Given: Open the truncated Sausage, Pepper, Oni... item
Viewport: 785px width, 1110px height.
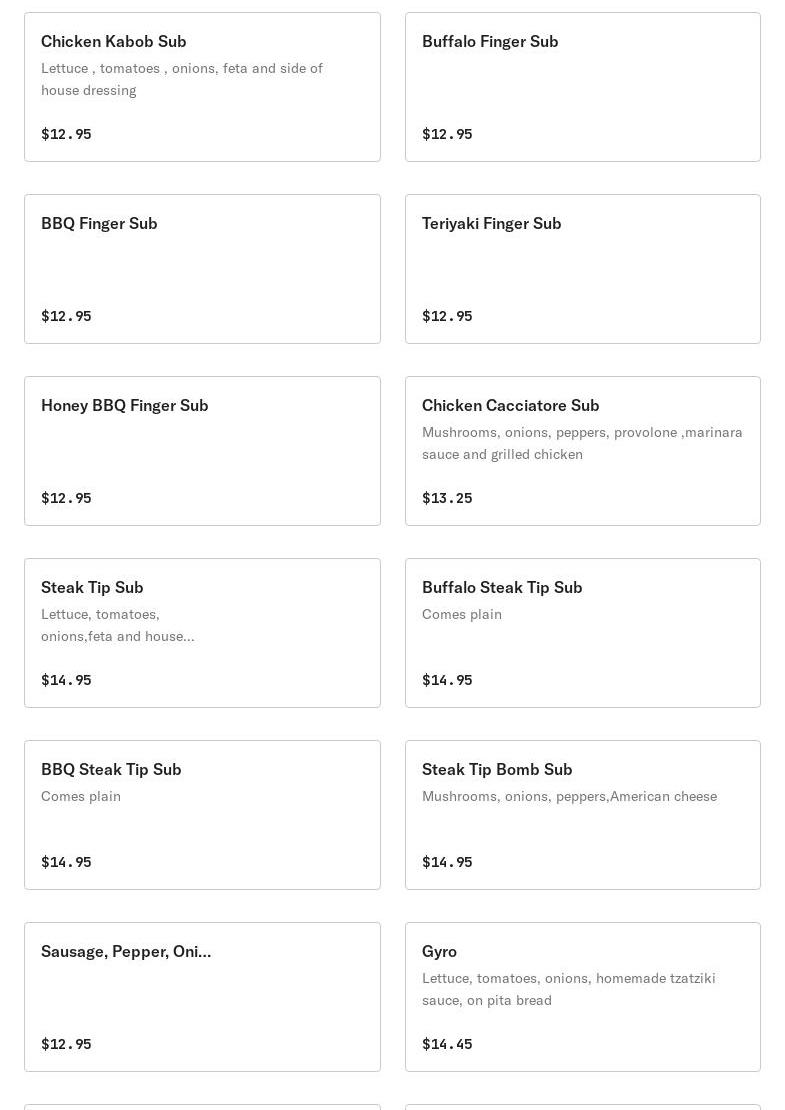Looking at the screenshot, I should [x=126, y=951].
